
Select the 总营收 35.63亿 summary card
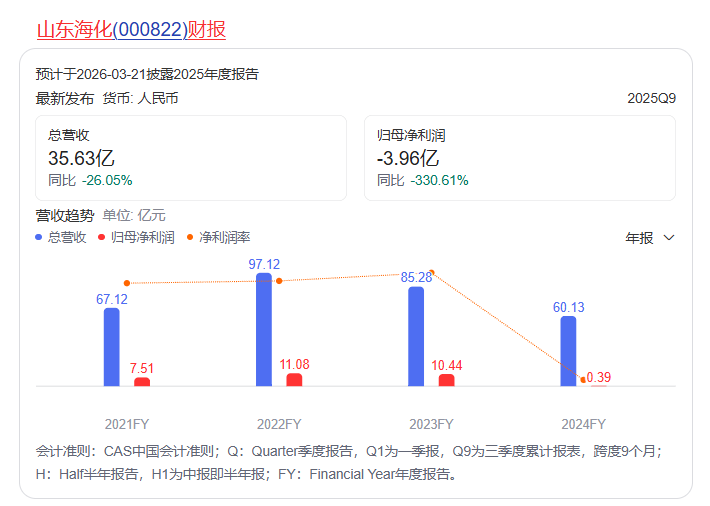[x=190, y=158]
